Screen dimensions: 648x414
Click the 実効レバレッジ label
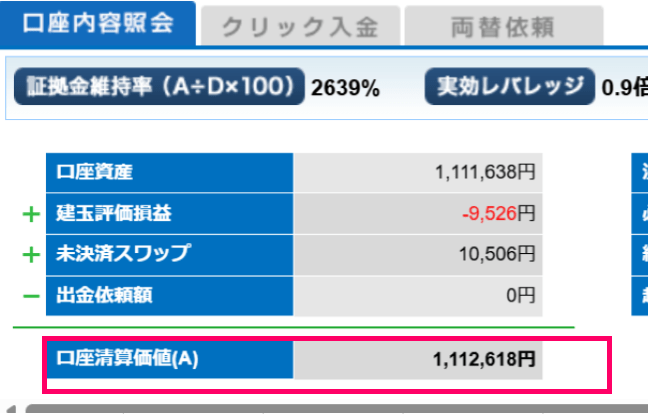[x=509, y=85]
